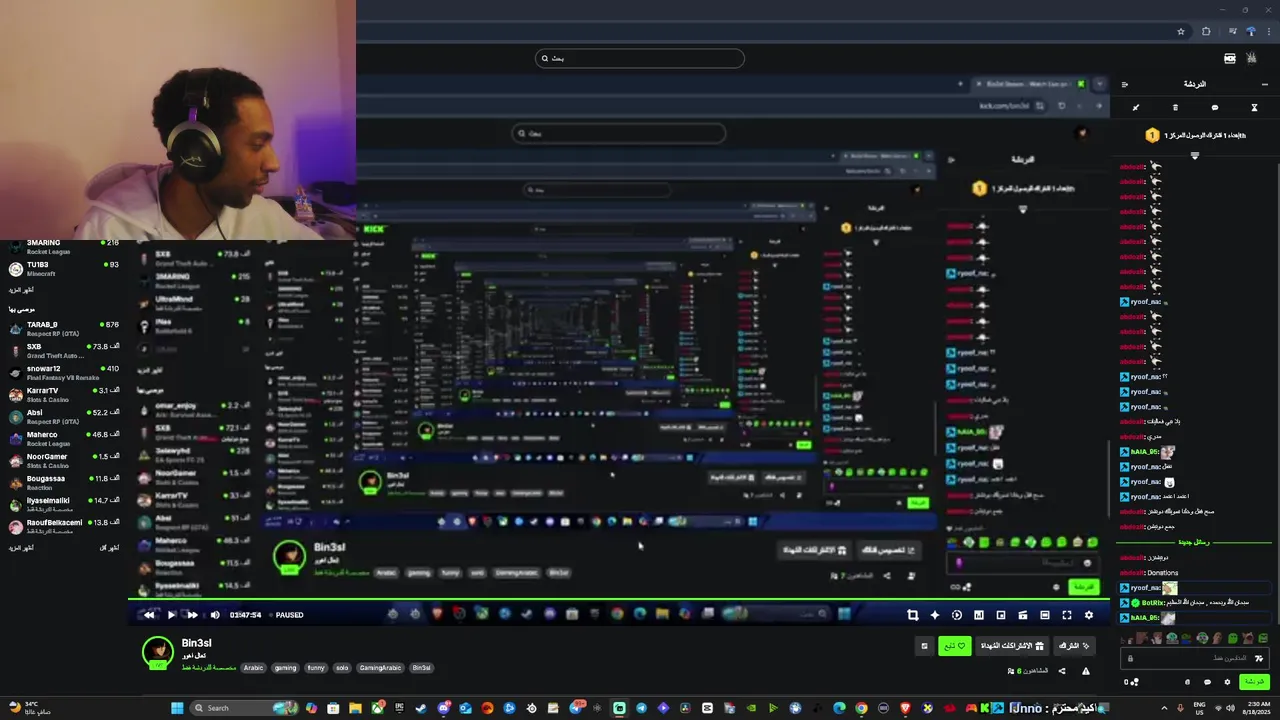The height and width of the screenshot is (720, 1280).
Task: Open the Bin3sl channel avatar
Action: pos(157,652)
